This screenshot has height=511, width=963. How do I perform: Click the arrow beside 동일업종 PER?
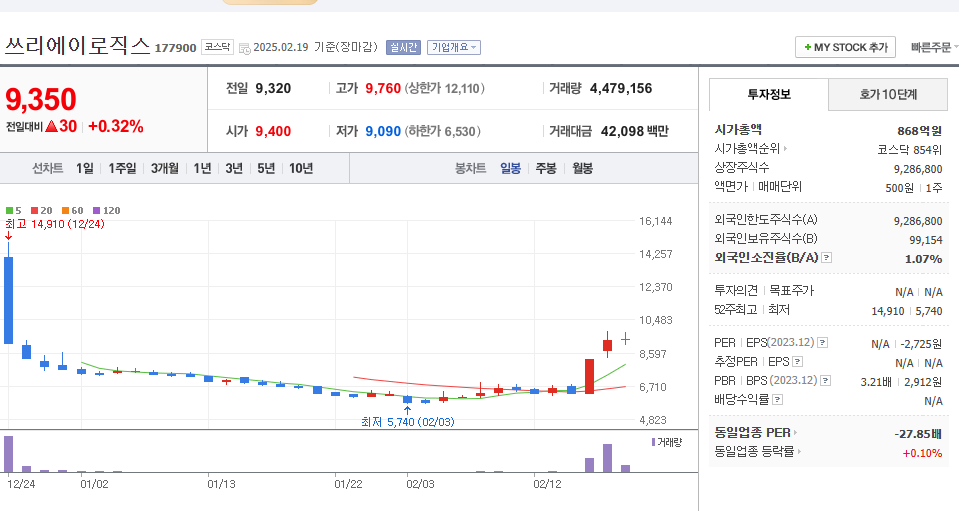(795, 432)
